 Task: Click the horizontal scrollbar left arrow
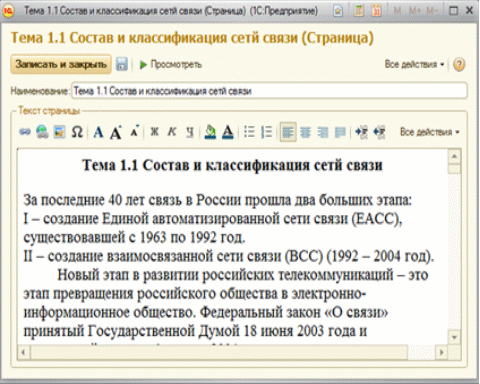pyautogui.click(x=23, y=352)
